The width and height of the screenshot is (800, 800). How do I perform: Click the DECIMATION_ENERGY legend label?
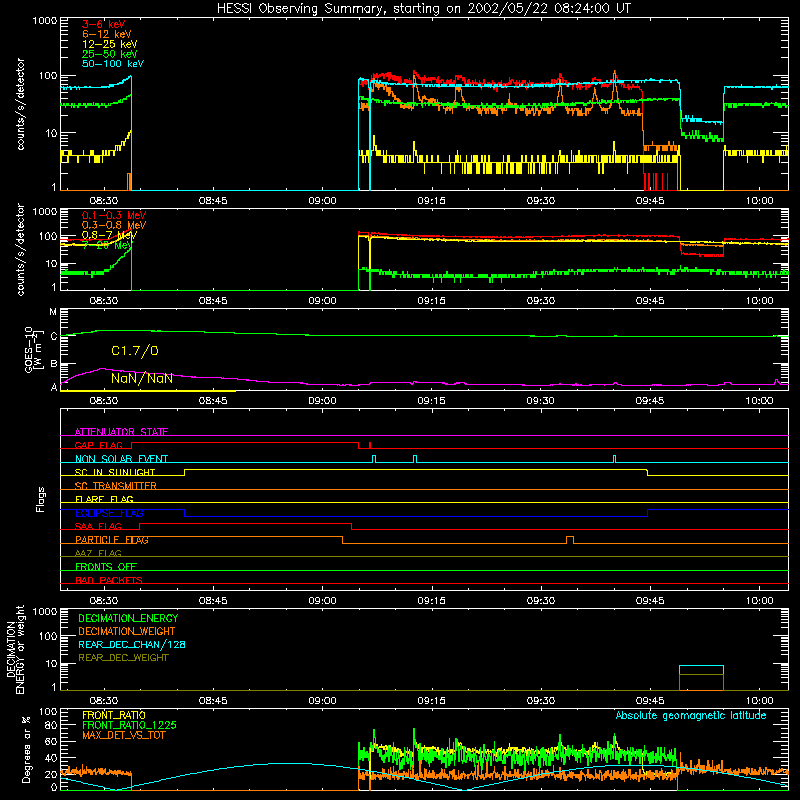[128, 618]
